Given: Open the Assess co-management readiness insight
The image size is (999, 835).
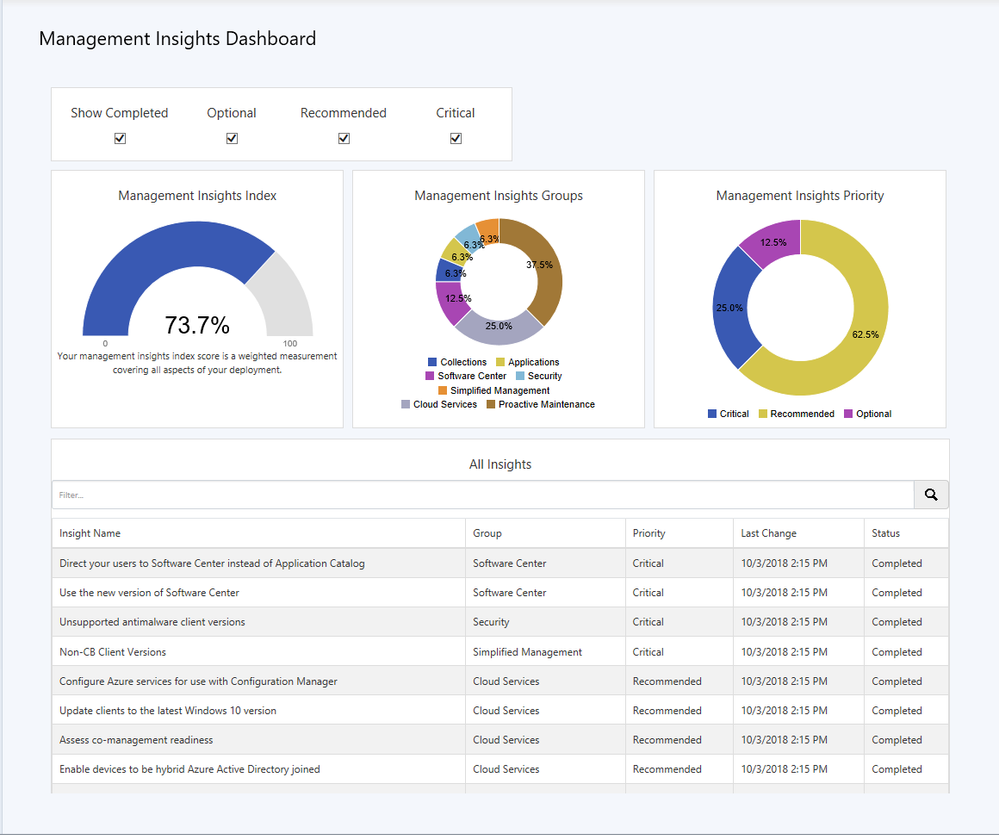Looking at the screenshot, I should click(136, 740).
